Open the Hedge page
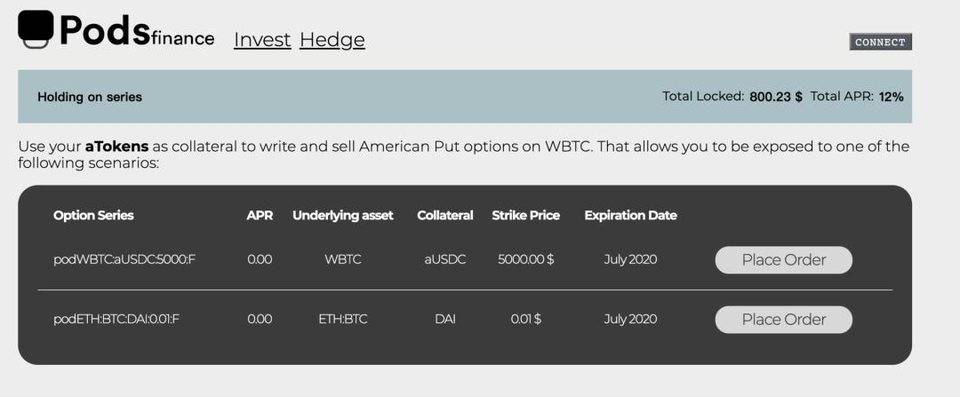The image size is (960, 397). tap(332, 40)
